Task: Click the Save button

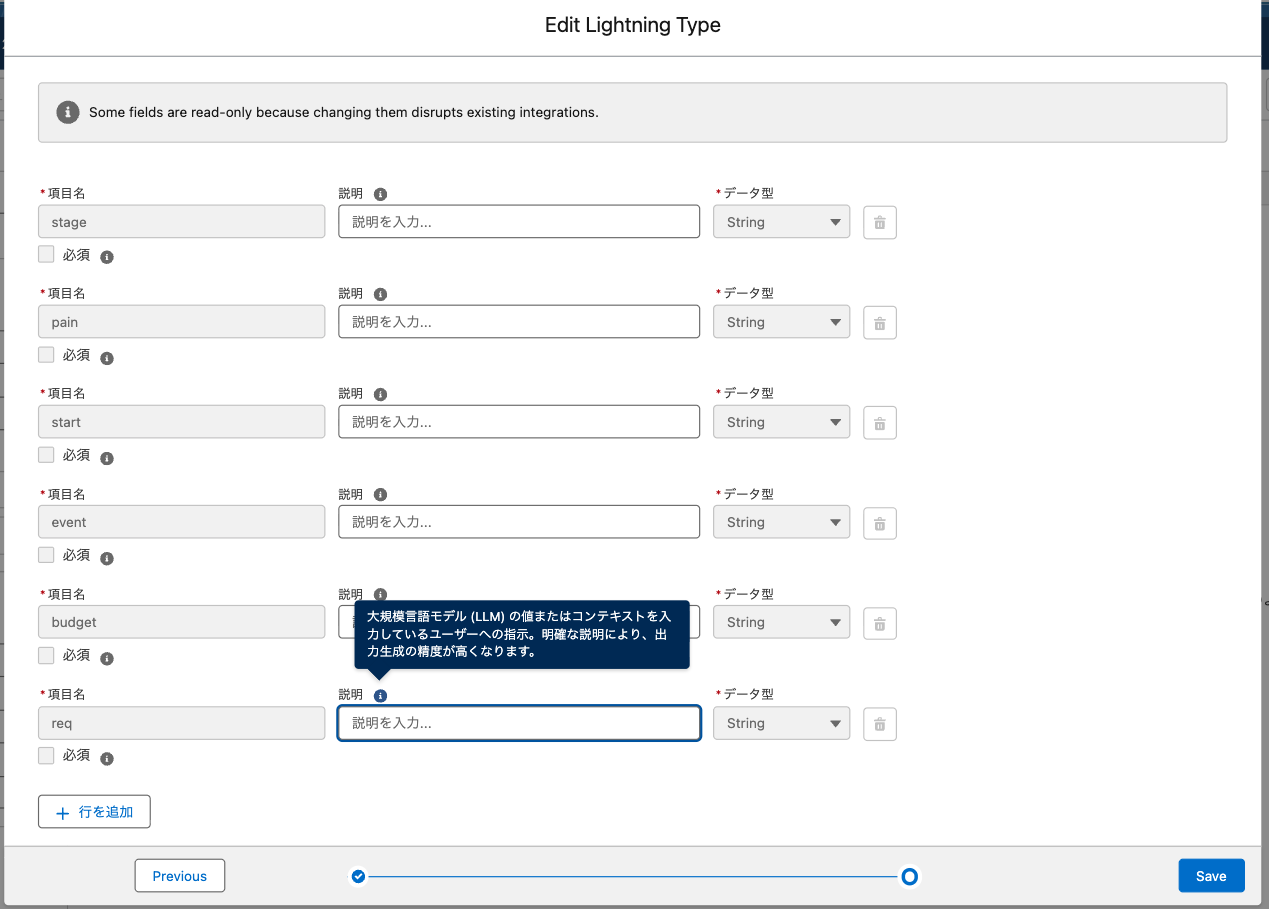Action: [1210, 876]
